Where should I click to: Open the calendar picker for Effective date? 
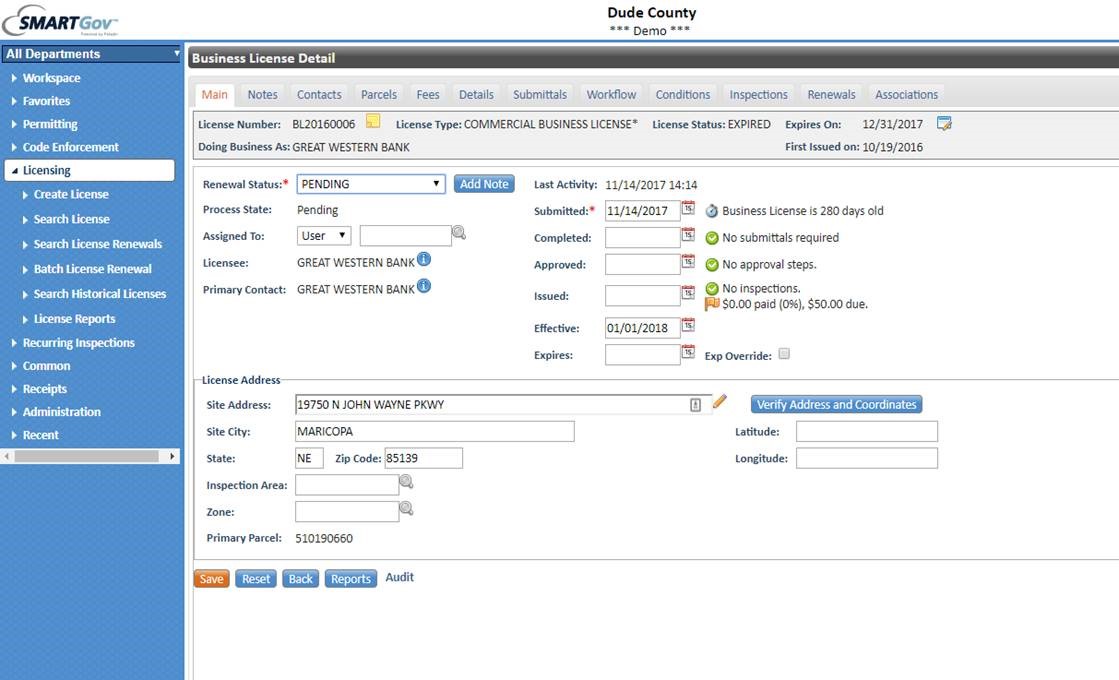click(688, 326)
